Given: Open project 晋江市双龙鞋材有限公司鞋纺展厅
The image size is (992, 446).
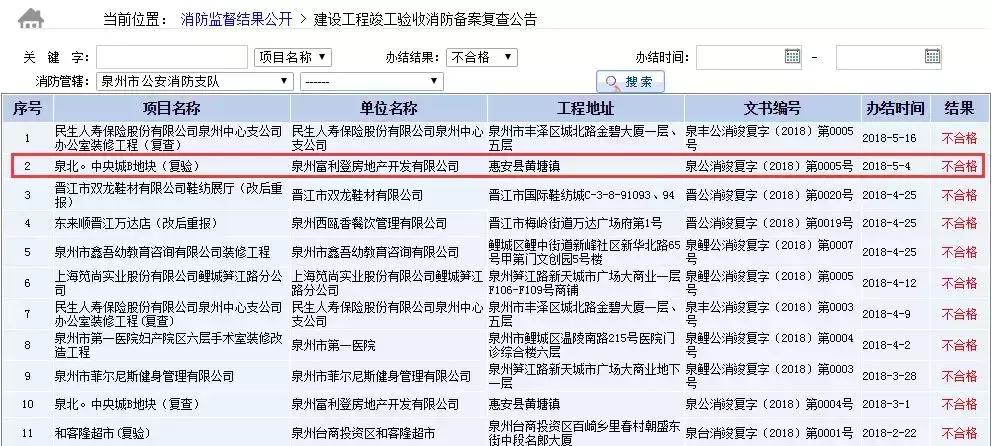Looking at the screenshot, I should [168, 195].
